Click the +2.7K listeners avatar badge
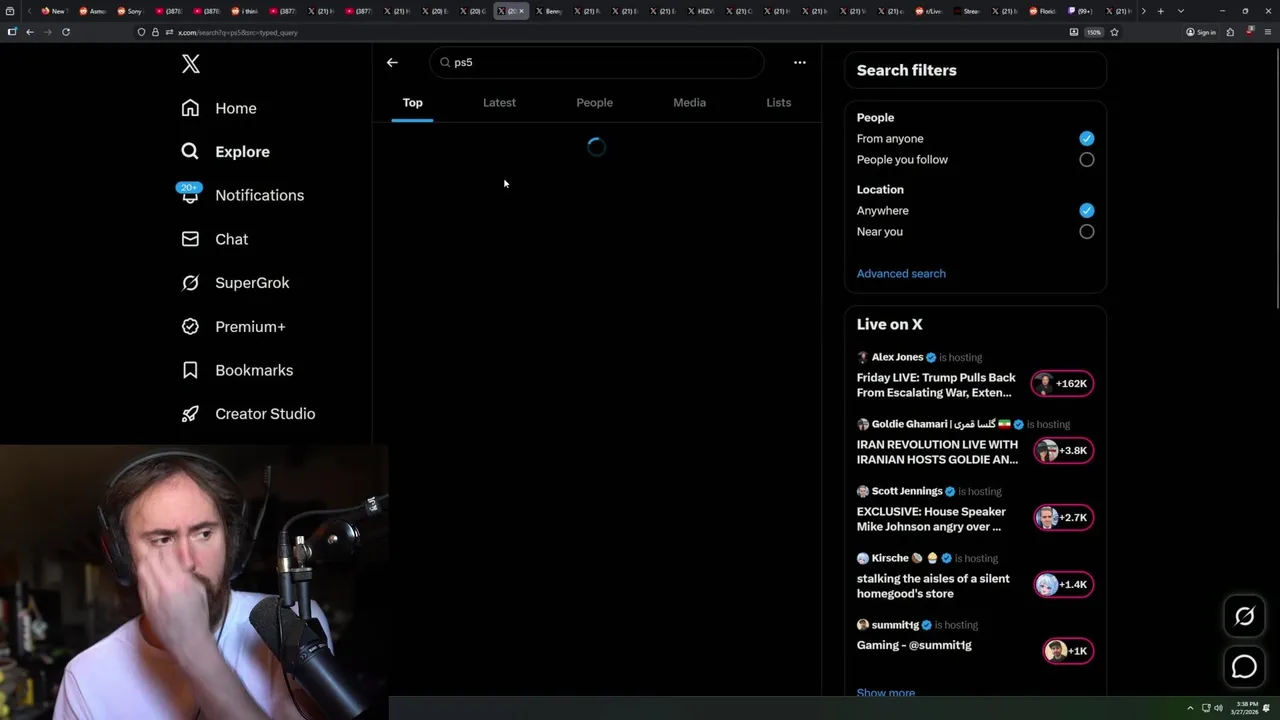The height and width of the screenshot is (720, 1280). 1062,517
